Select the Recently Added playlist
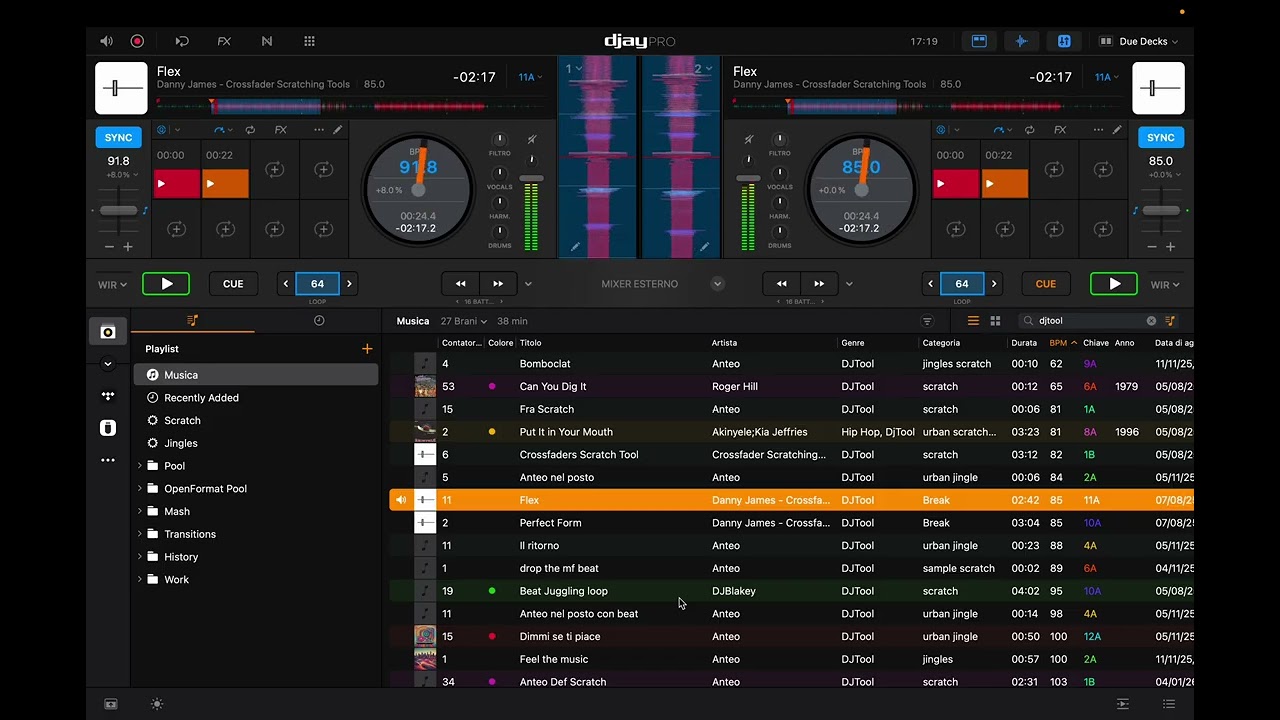Screen dimensions: 1280x720 click(x=201, y=398)
